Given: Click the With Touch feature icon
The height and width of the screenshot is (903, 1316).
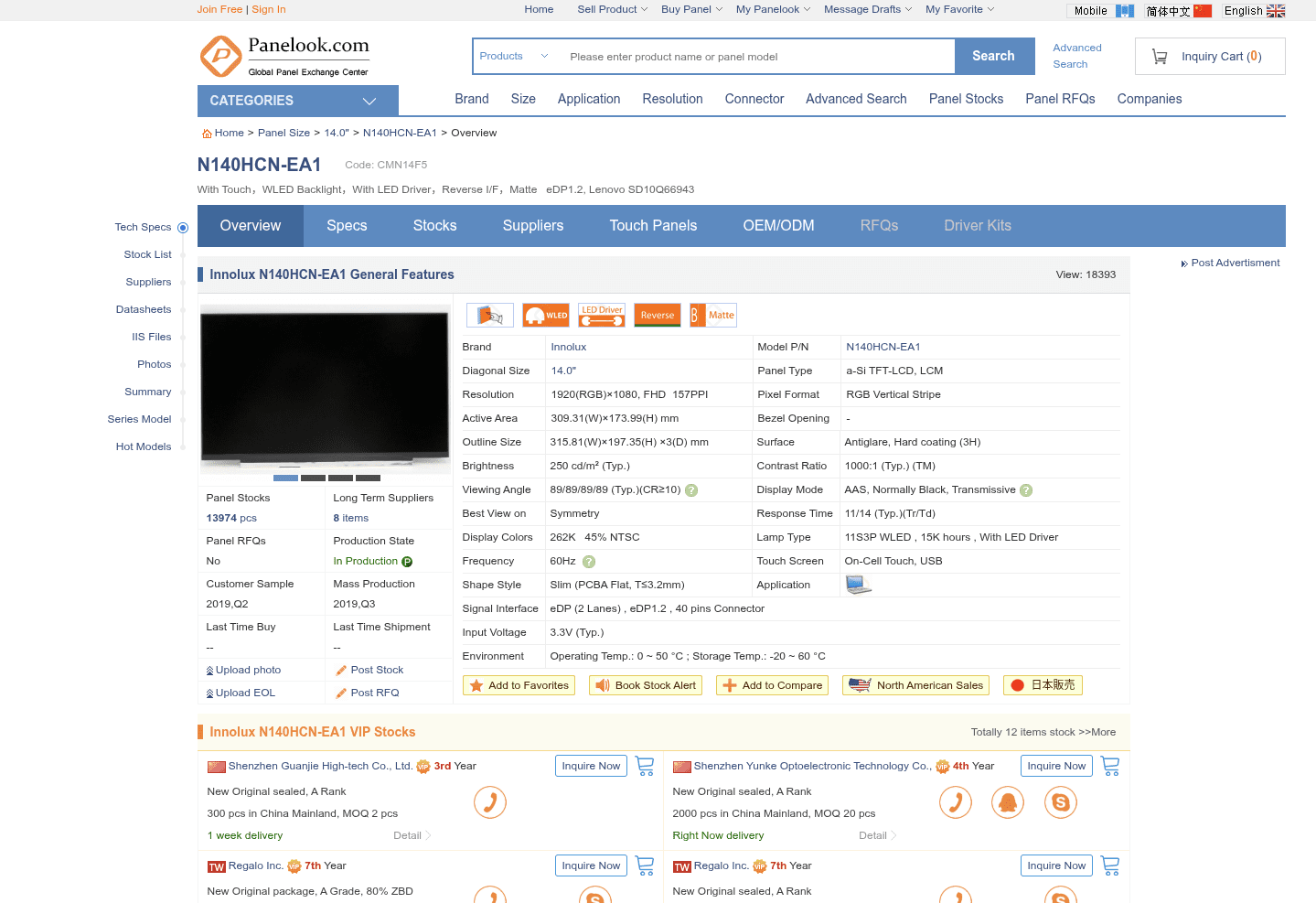Looking at the screenshot, I should point(490,315).
